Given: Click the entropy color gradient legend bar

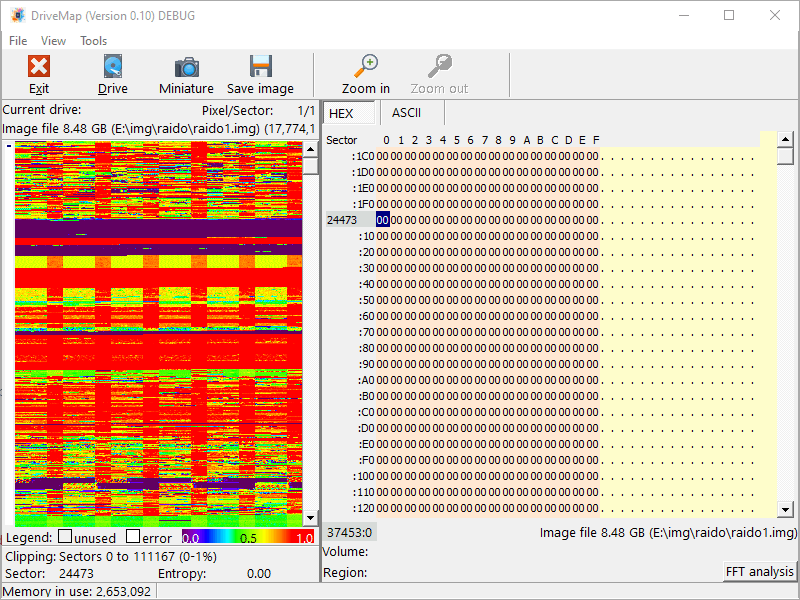Looking at the screenshot, I should point(248,537).
